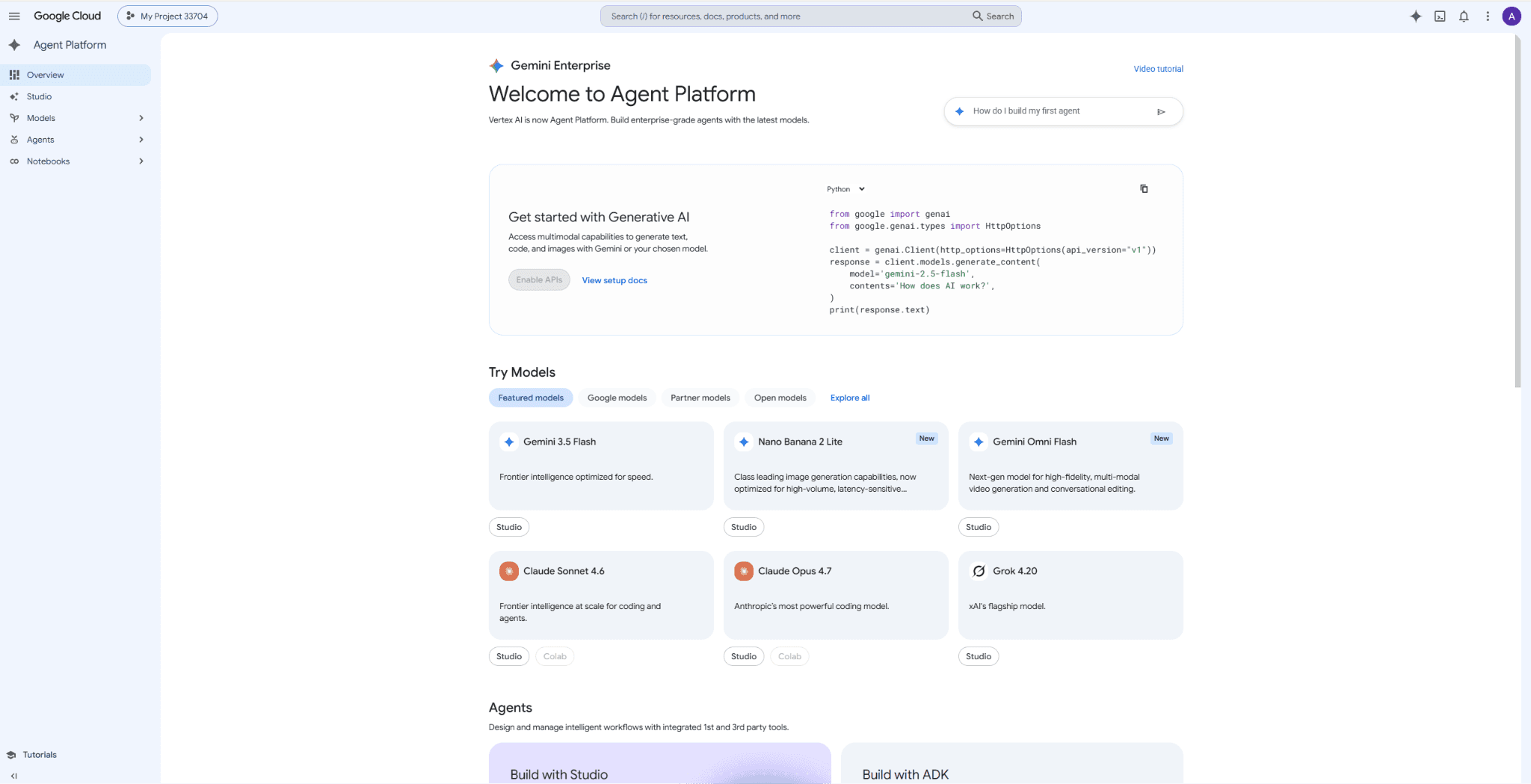Open the Build with Studio card
Image resolution: width=1531 pixels, height=784 pixels.
point(660,763)
